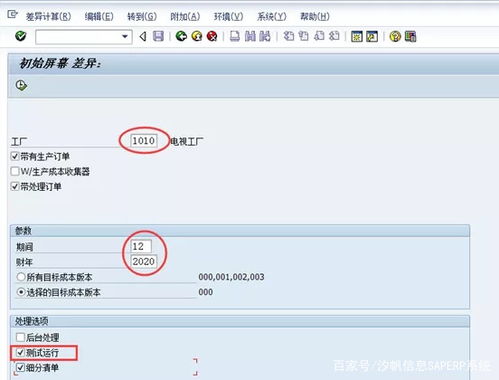Viewport: 499px width, 380px height.
Task: Click the First Page icon
Action: tap(289, 36)
